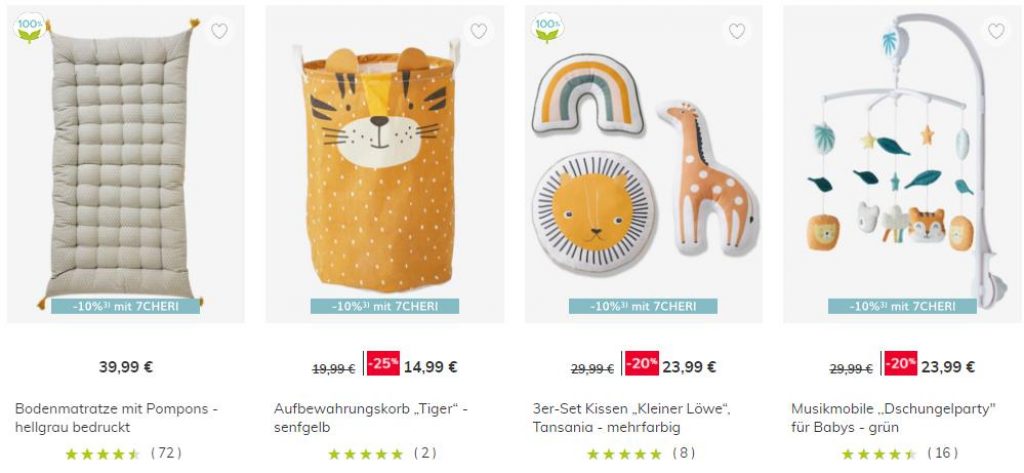Favorite the Kleiner Löwe cushion set
The width and height of the screenshot is (1024, 473).
click(x=737, y=31)
